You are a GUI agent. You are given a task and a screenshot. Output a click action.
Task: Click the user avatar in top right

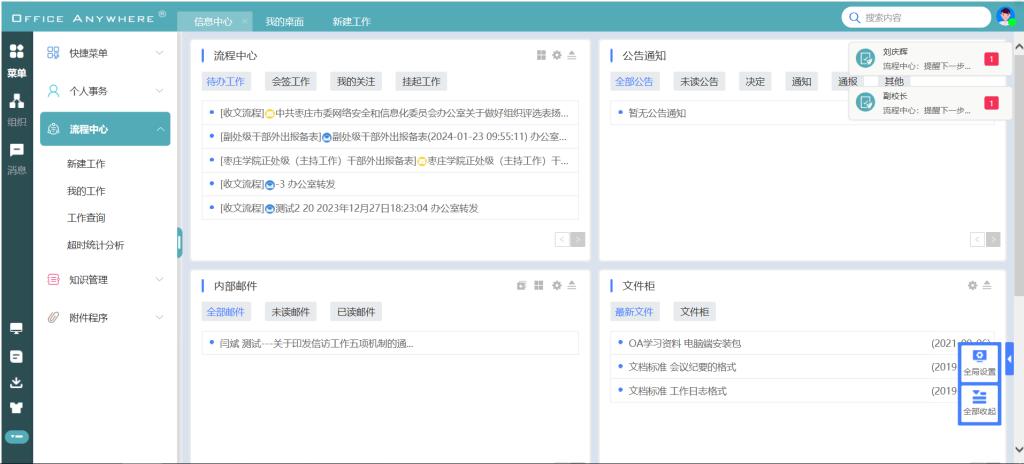coord(1006,17)
